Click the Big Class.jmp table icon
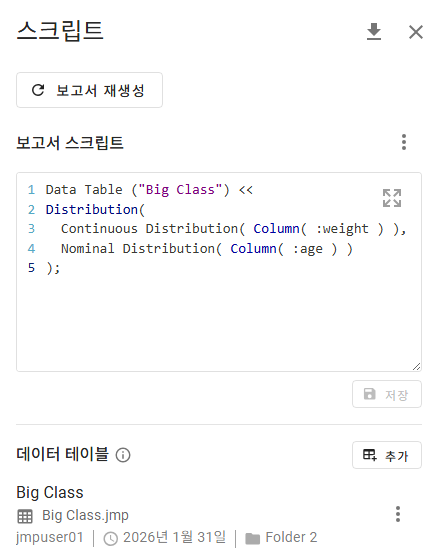This screenshot has width=438, height=560. [x=25, y=516]
